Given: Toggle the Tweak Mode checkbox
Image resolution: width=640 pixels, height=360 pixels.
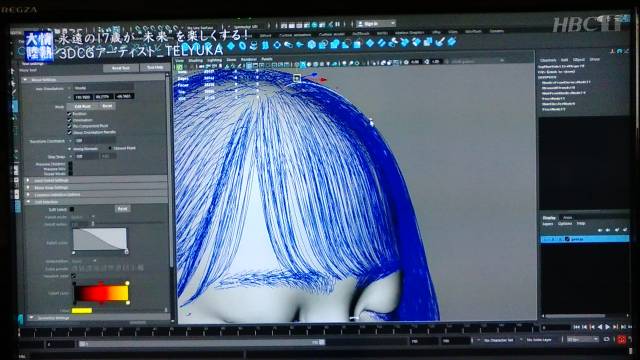Looking at the screenshot, I should coord(70,173).
